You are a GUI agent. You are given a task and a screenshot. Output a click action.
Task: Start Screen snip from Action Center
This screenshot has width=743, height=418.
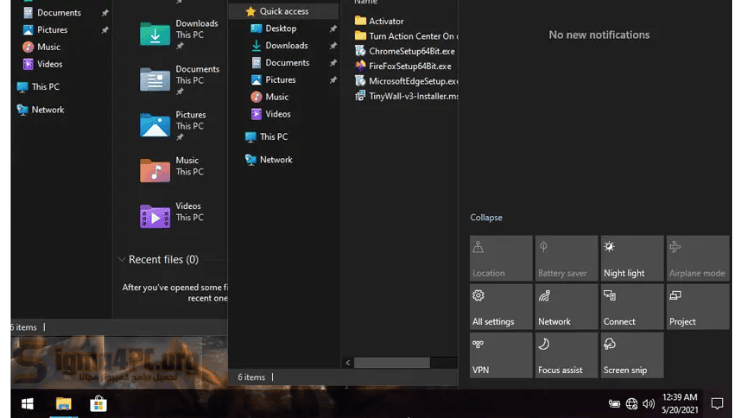tap(632, 355)
